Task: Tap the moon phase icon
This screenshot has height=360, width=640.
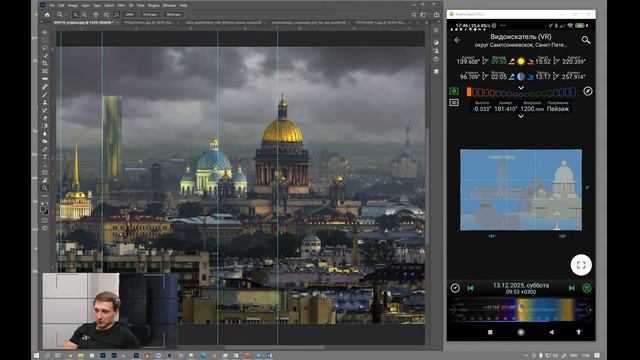Action: 521,76
